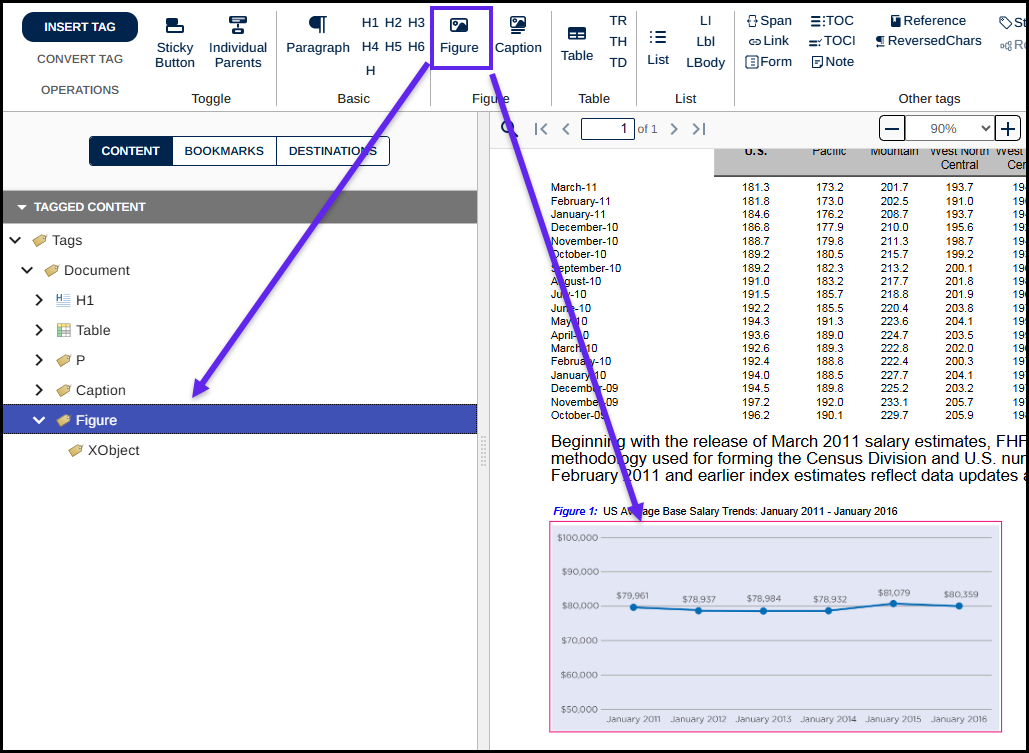Insert a Table tag

577,45
